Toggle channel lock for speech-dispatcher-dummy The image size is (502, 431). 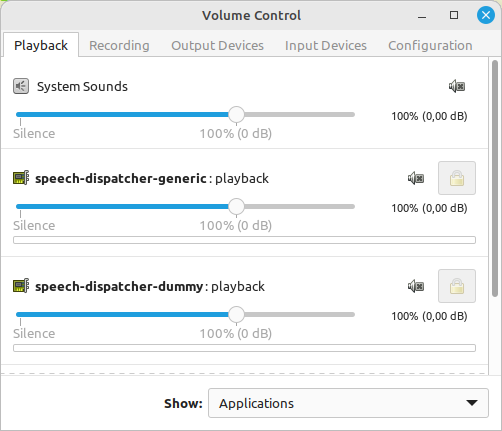[457, 286]
